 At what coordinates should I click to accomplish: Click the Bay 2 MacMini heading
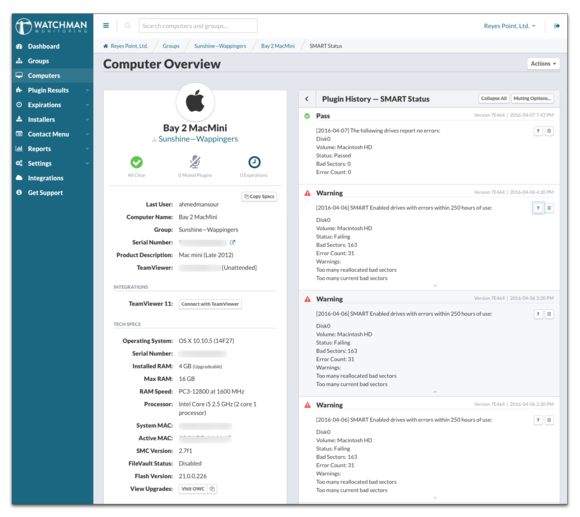195,128
